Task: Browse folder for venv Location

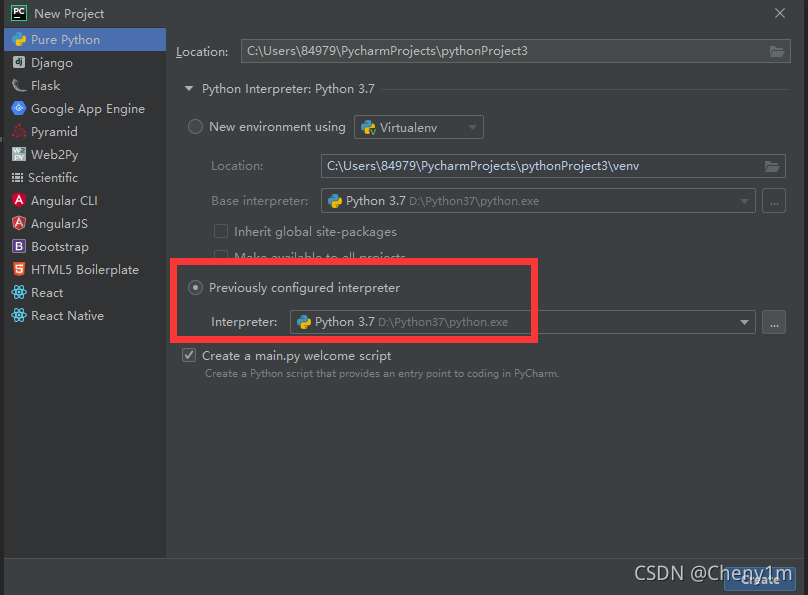Action: [771, 166]
